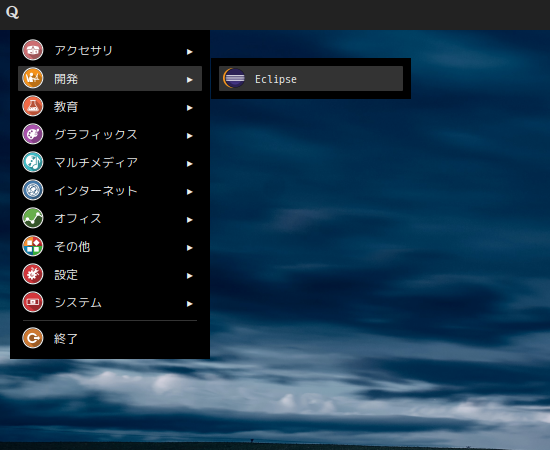Click the 設定 gear icon
The height and width of the screenshot is (450, 550).
pos(33,275)
